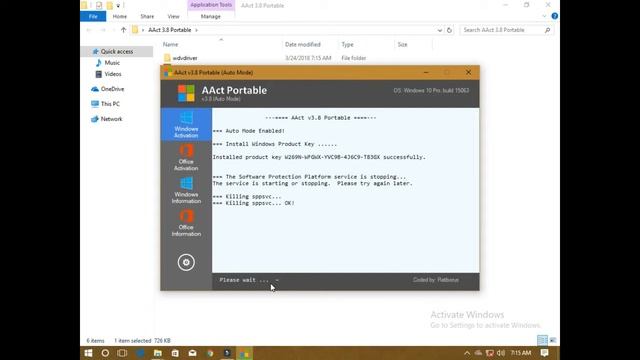
Task: Select This PC in navigation pane
Action: [110, 104]
